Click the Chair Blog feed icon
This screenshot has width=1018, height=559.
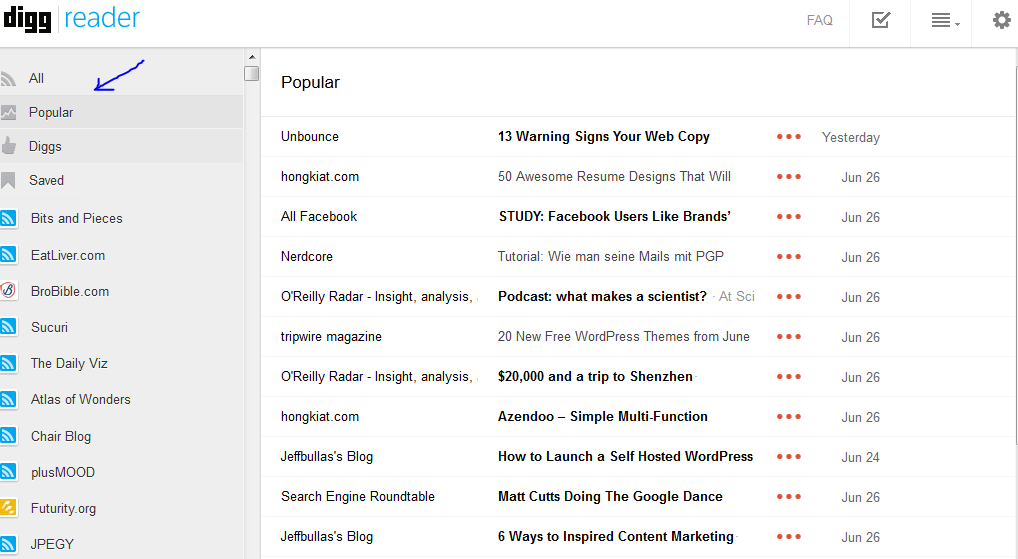[x=8, y=436]
